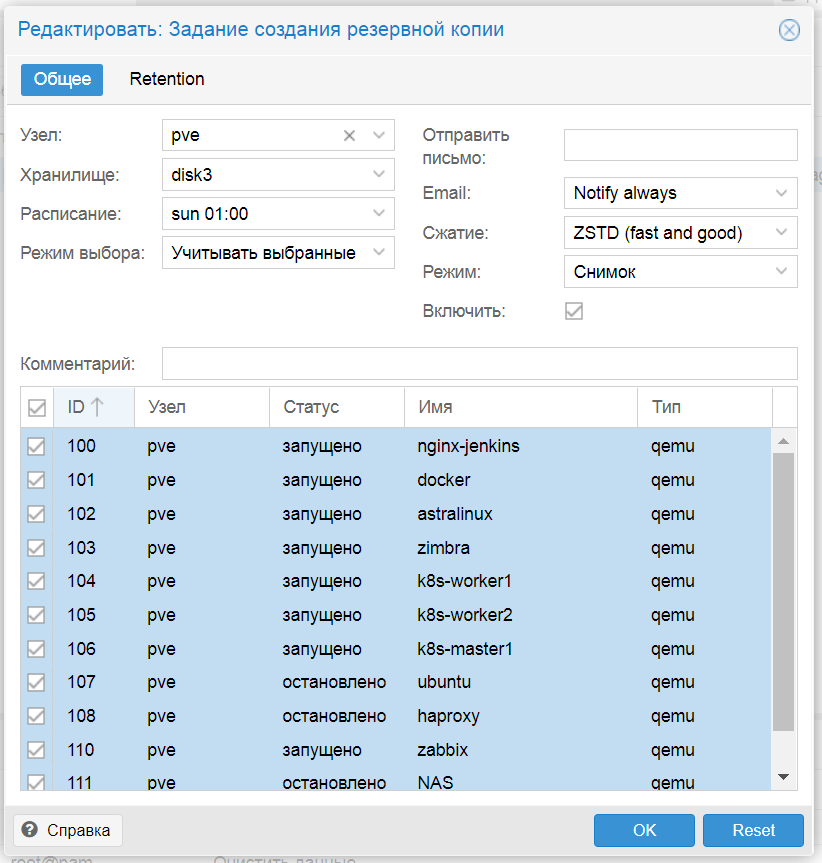The width and height of the screenshot is (822, 863).
Task: Clear the selected node pve value
Action: pos(349,136)
